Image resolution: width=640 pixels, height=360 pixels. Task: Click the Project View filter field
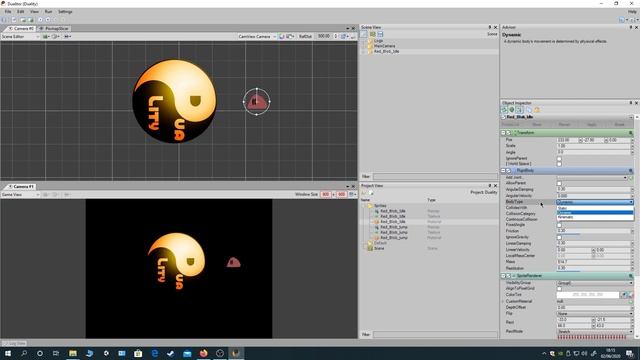point(435,334)
